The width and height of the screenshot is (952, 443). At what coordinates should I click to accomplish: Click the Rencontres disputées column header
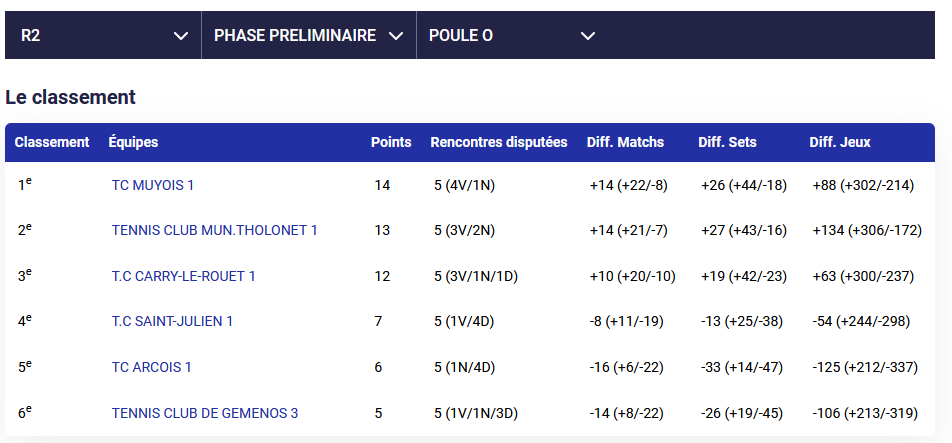(498, 142)
